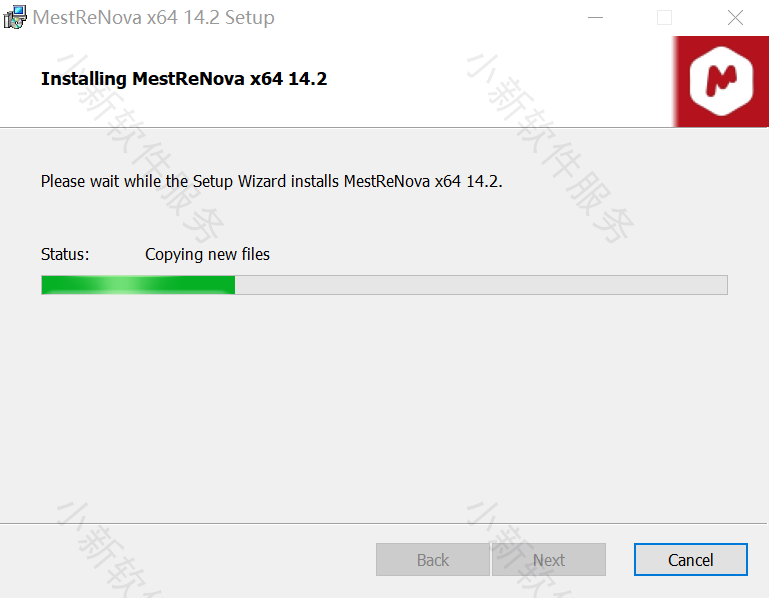The image size is (769, 598).
Task: Click the bright highlight glow on progress bar
Action: 123,285
